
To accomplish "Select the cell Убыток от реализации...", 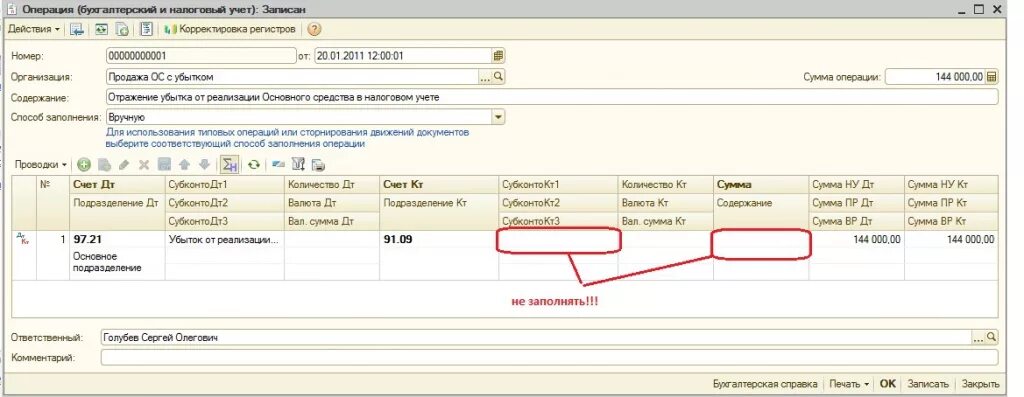I will [x=225, y=240].
